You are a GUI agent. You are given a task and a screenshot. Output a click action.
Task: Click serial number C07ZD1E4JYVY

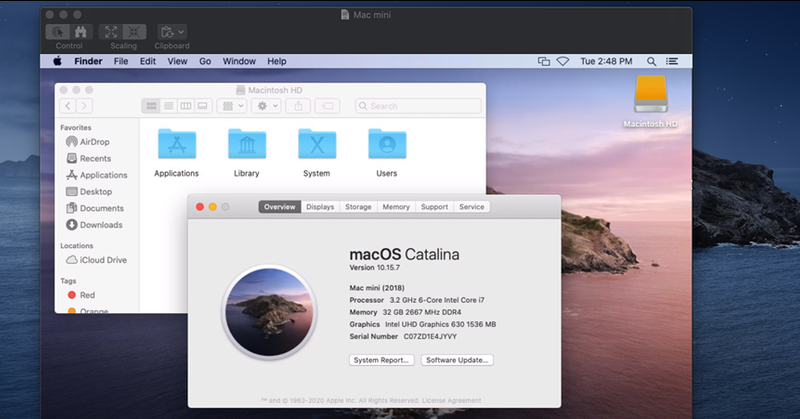pos(430,336)
